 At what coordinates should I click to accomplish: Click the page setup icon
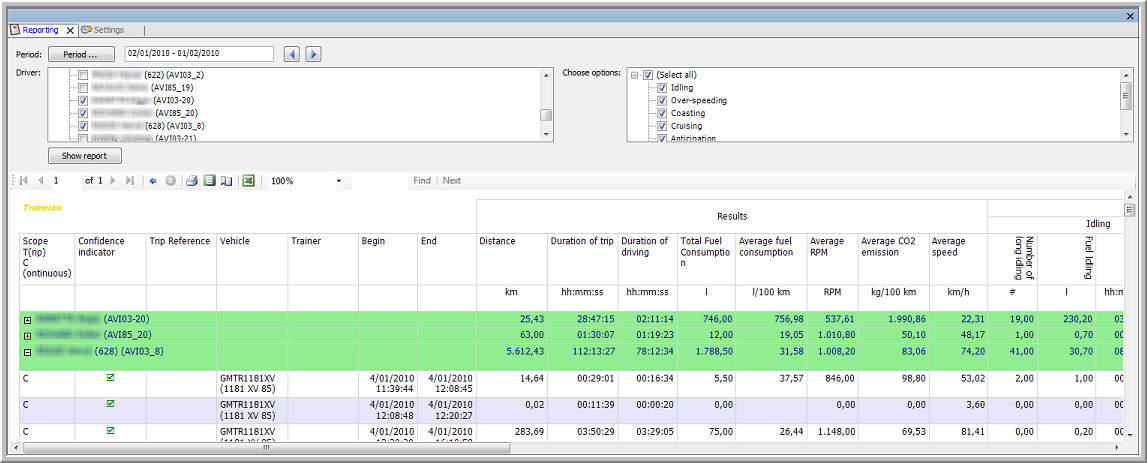coord(226,181)
